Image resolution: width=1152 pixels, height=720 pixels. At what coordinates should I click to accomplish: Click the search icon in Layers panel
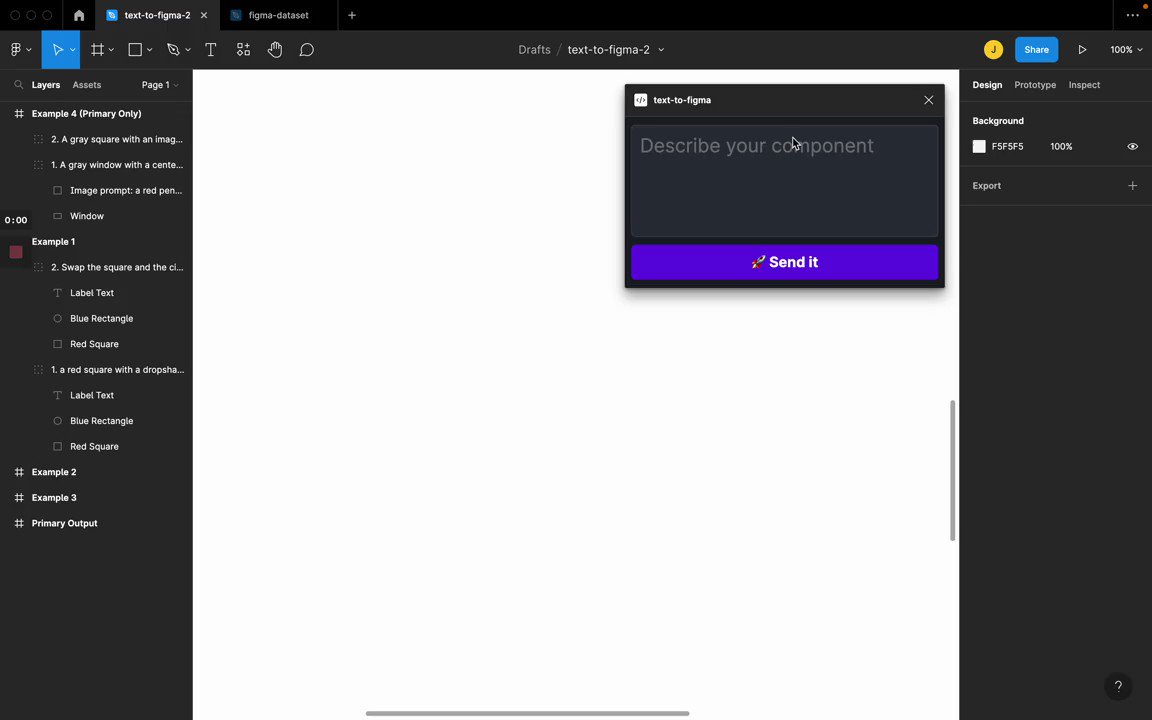click(x=18, y=84)
